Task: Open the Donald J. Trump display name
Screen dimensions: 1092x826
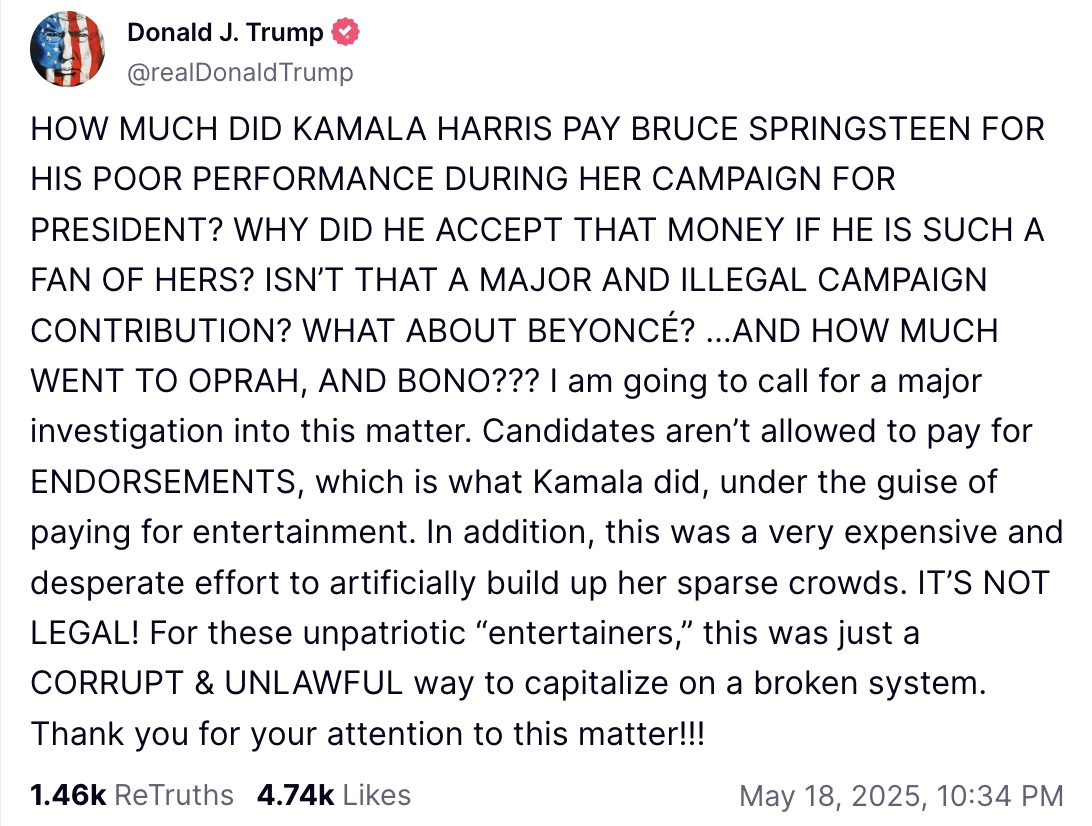Action: click(225, 32)
